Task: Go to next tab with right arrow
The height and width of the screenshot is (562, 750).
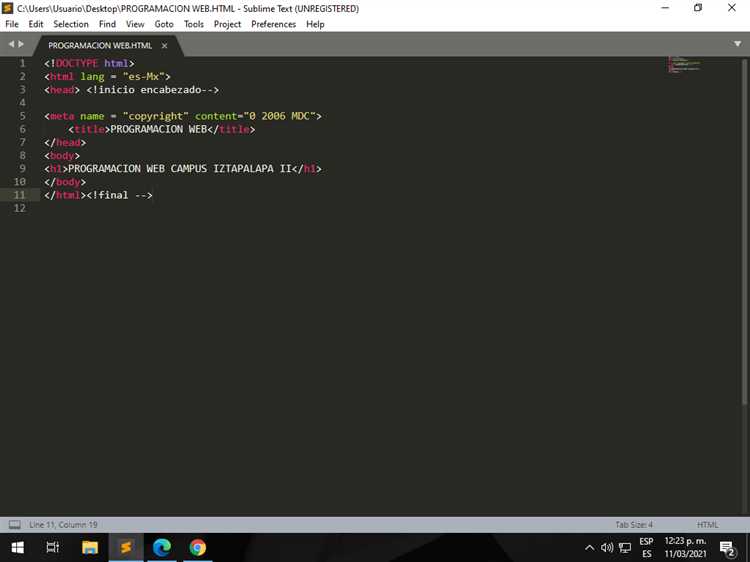Action: click(21, 44)
